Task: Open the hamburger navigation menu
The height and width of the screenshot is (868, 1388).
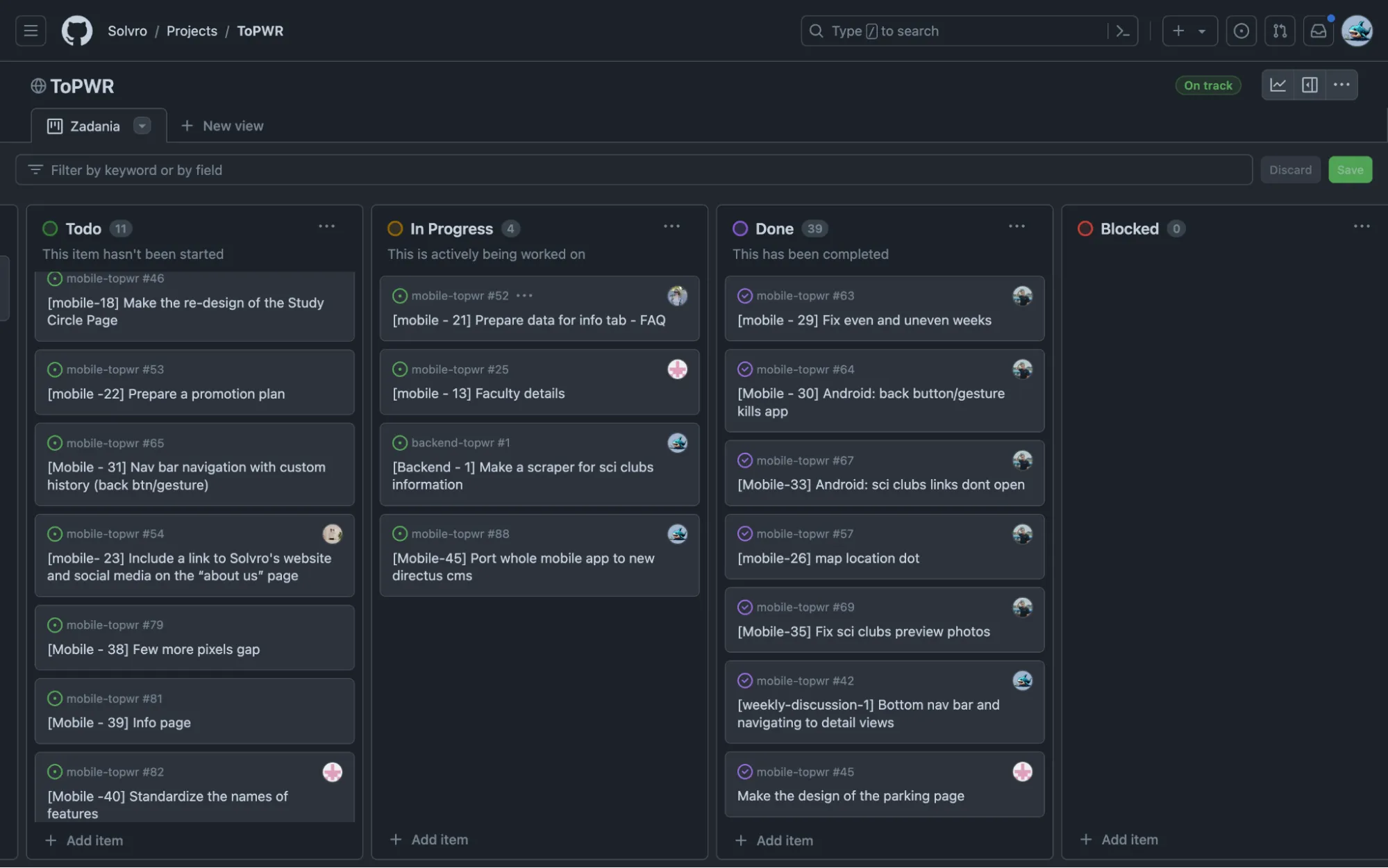Action: (31, 31)
